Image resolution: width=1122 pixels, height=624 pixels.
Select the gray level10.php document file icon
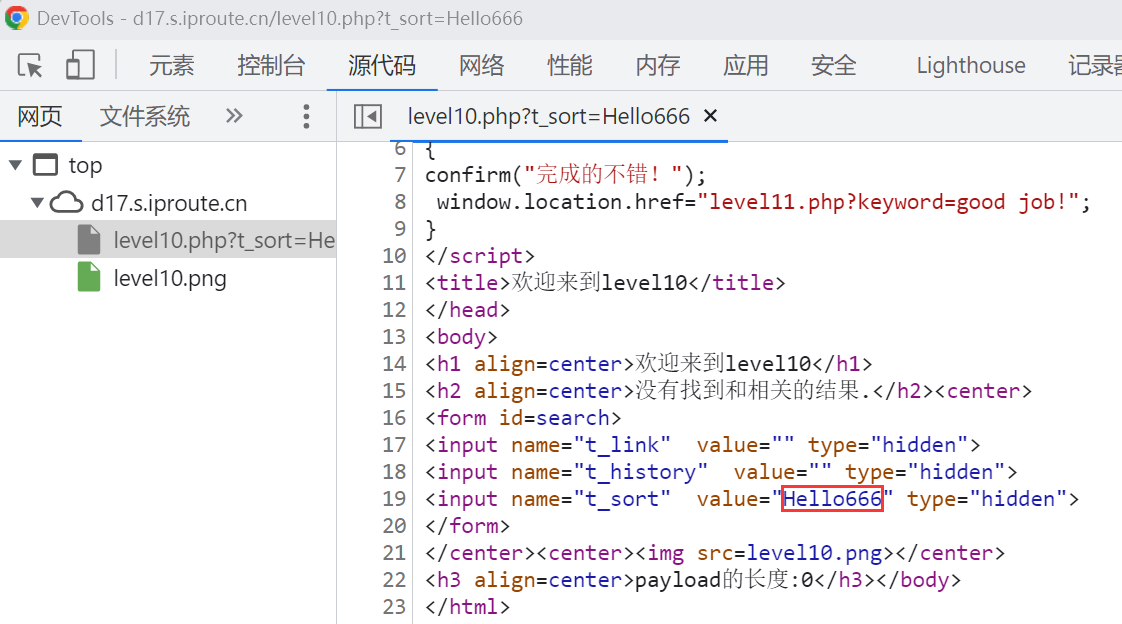[x=89, y=240]
